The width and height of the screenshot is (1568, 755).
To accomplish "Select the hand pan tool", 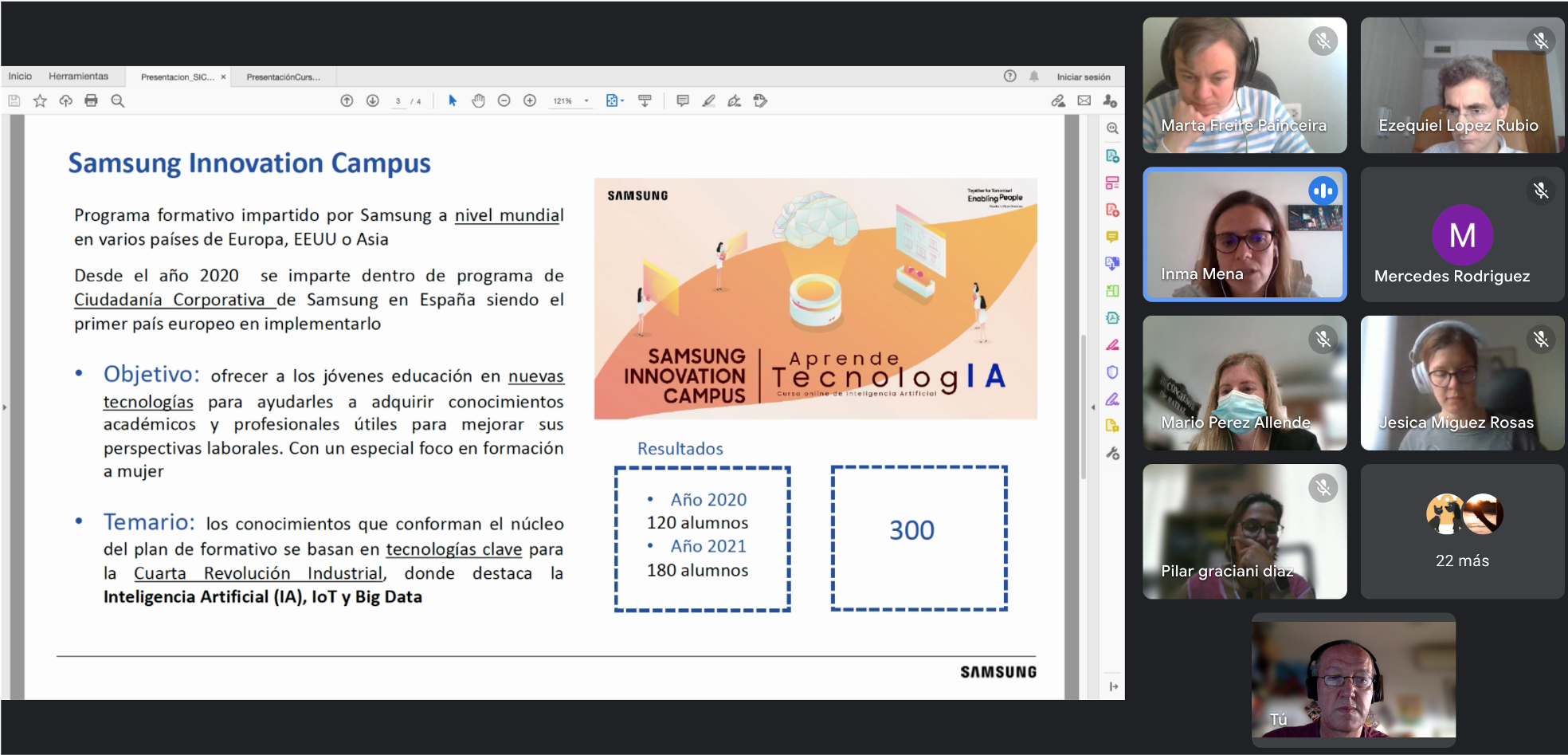I will click(x=478, y=100).
